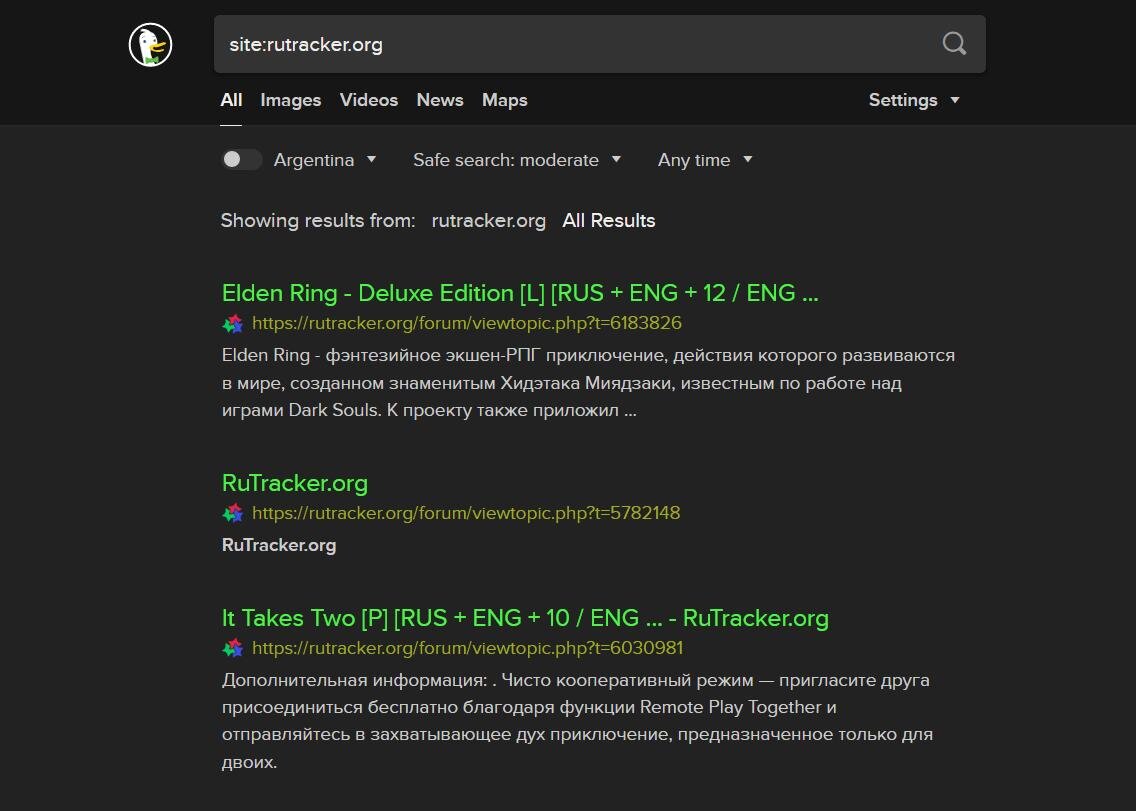This screenshot has width=1136, height=811.
Task: Open It Takes Two result title
Action: point(525,617)
